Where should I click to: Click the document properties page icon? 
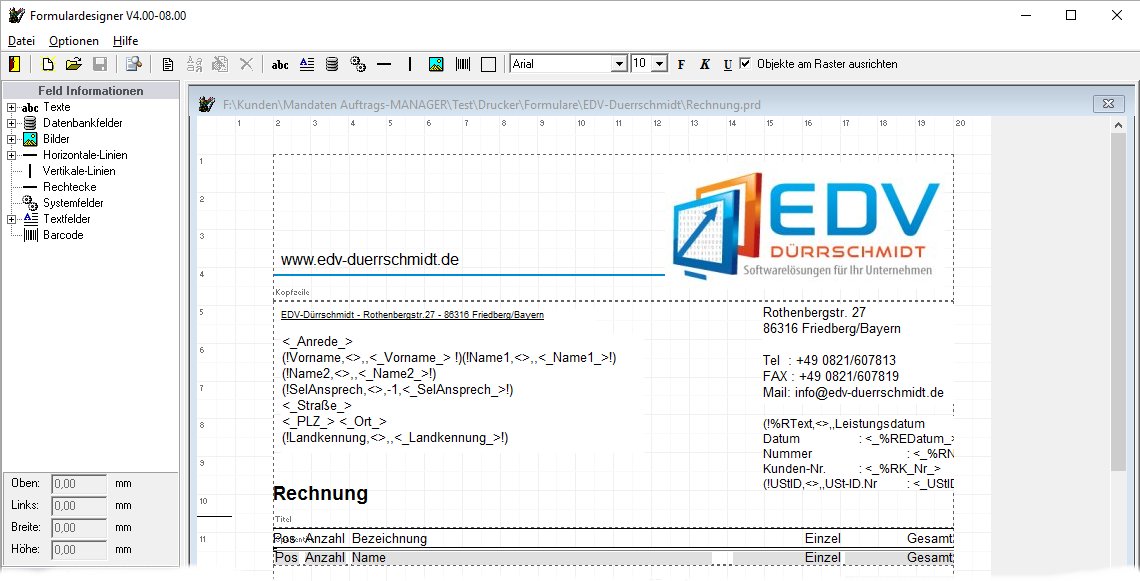tap(168, 64)
